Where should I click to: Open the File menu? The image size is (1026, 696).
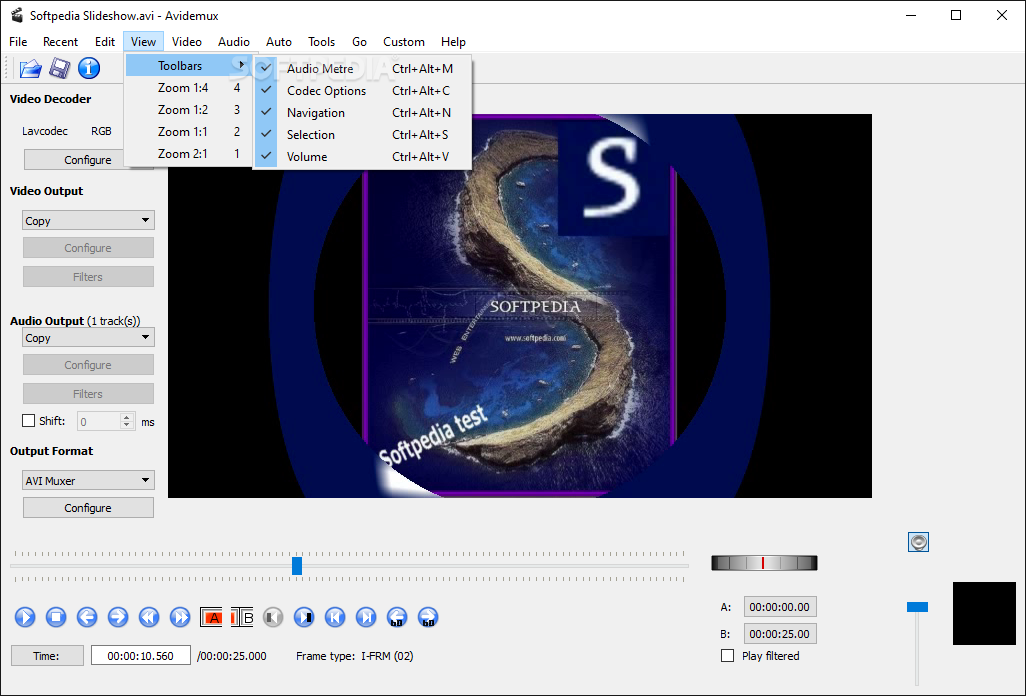click(18, 42)
